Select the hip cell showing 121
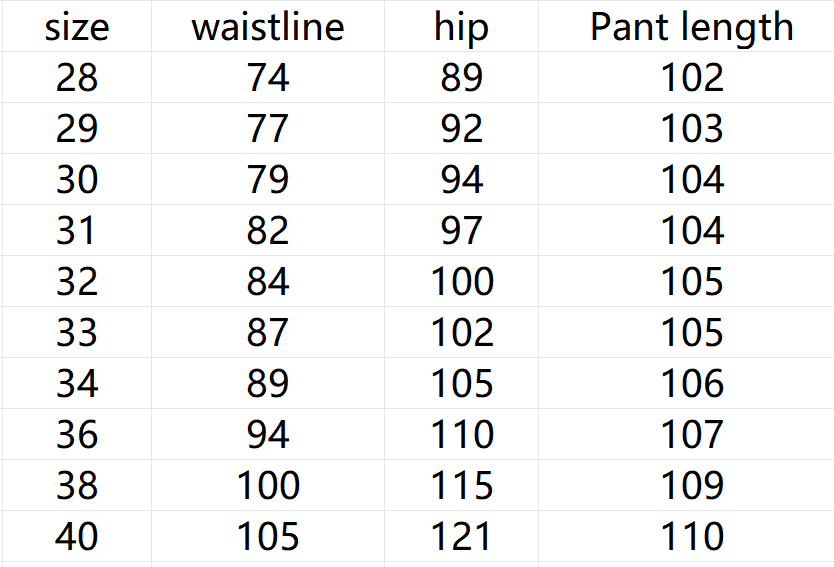The width and height of the screenshot is (834, 567). [461, 537]
